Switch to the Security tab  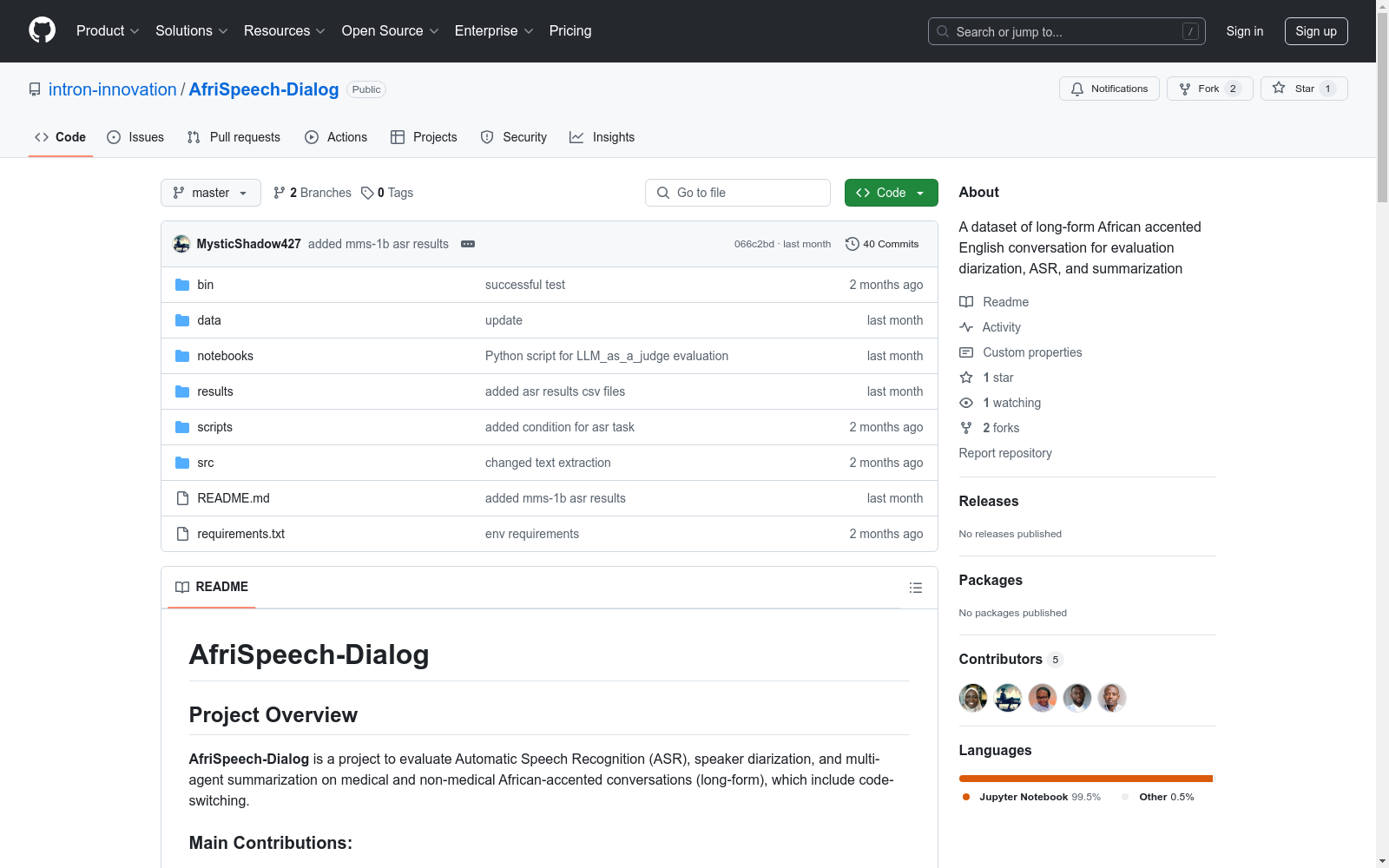514,137
